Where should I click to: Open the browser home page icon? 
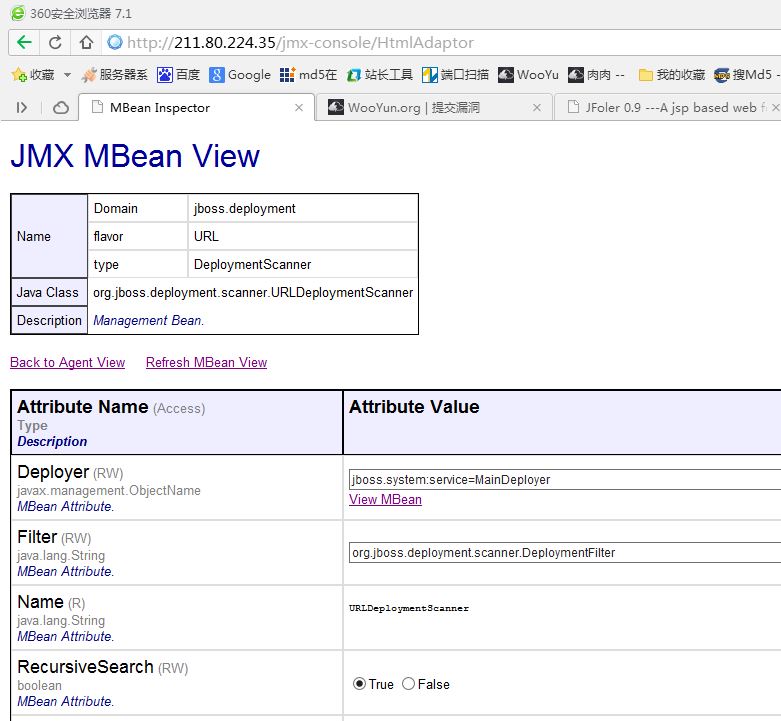pos(86,42)
